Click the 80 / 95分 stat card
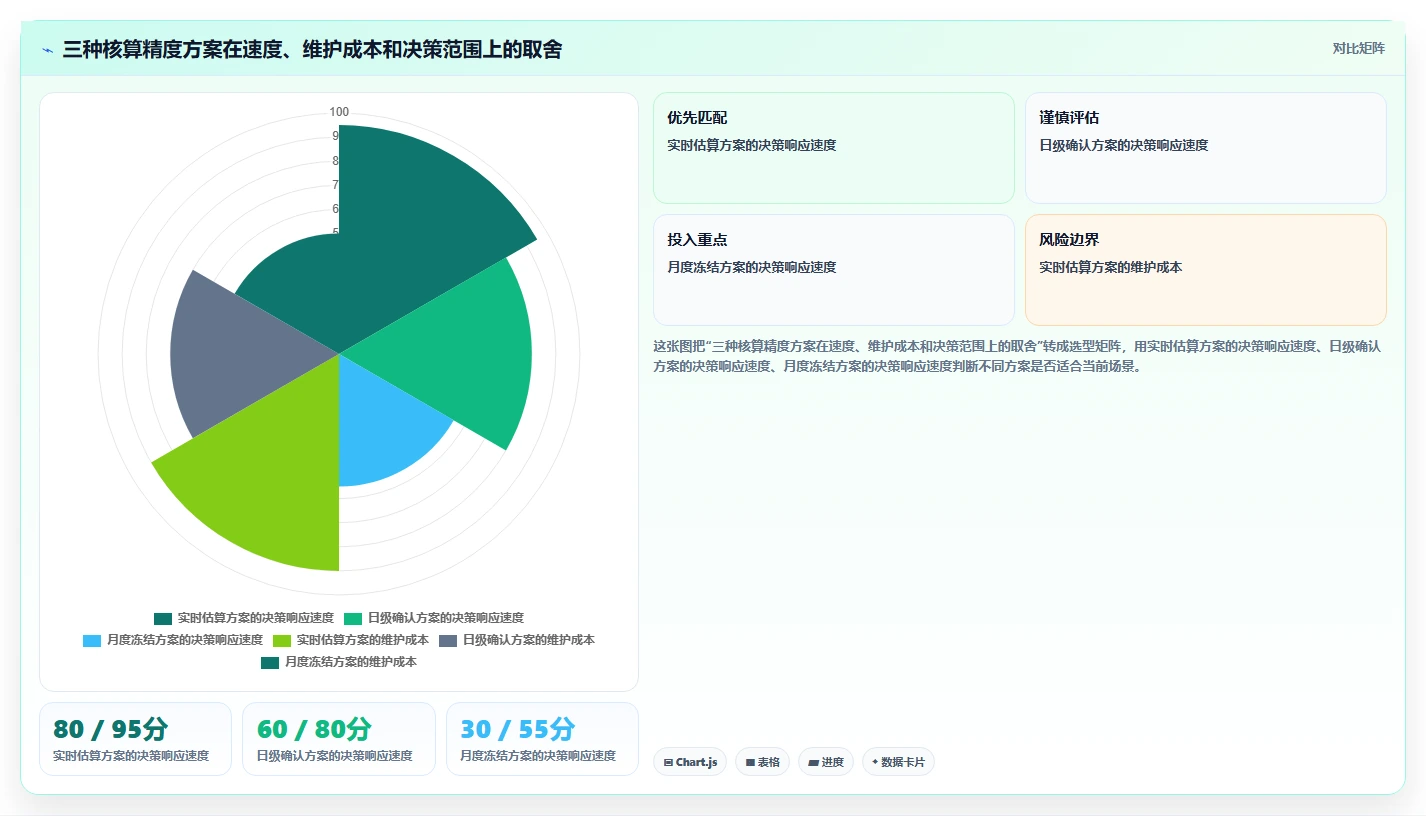Screen dimensions: 1426x816 click(x=135, y=739)
